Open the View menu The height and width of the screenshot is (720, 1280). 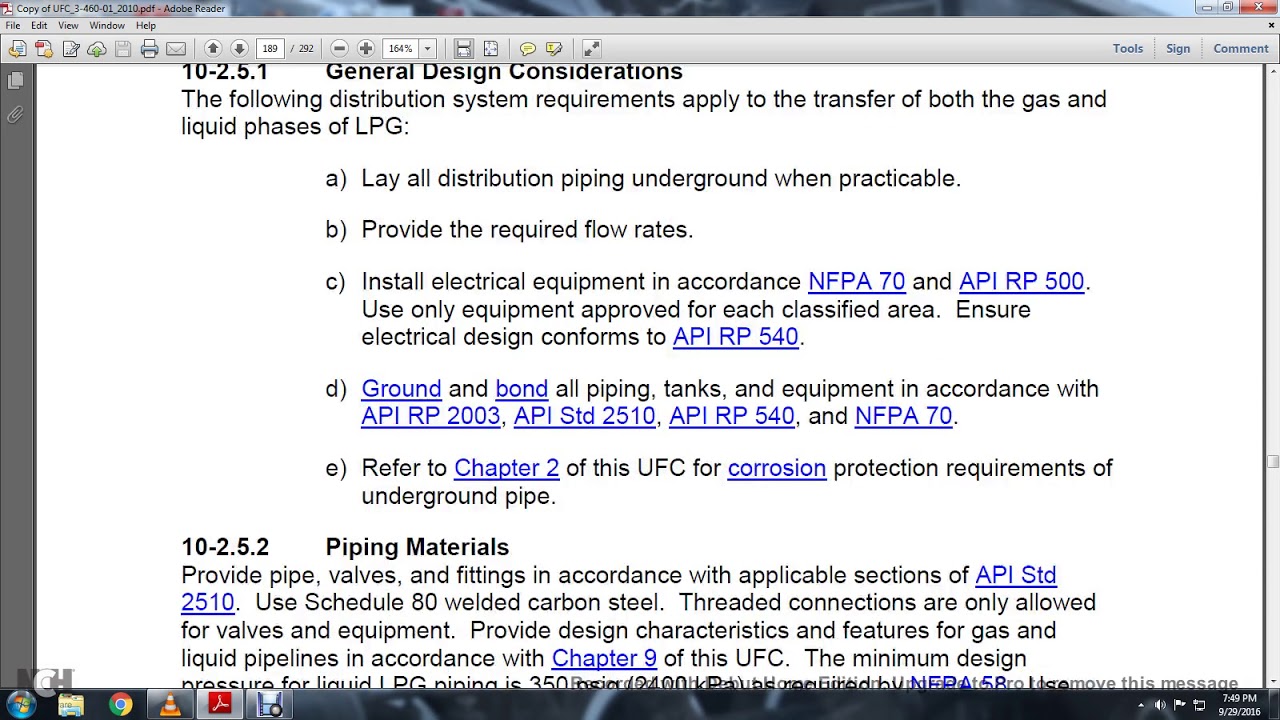pos(68,25)
